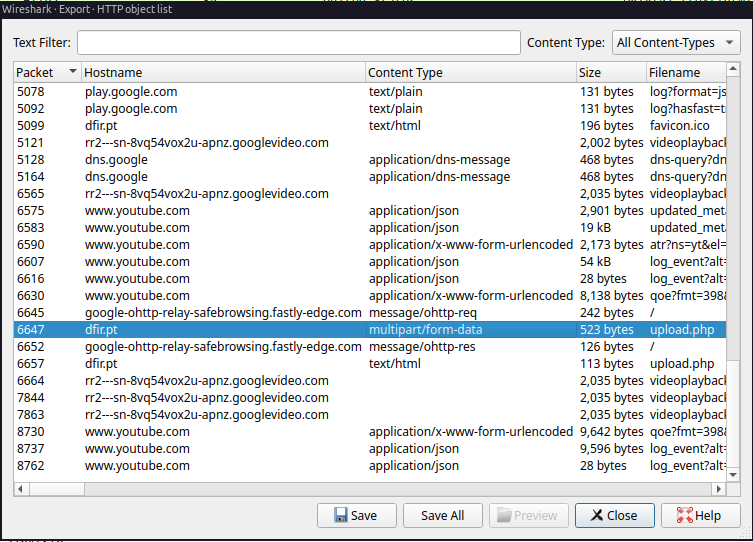Select packet 6630 8,138 bytes row

370,296
